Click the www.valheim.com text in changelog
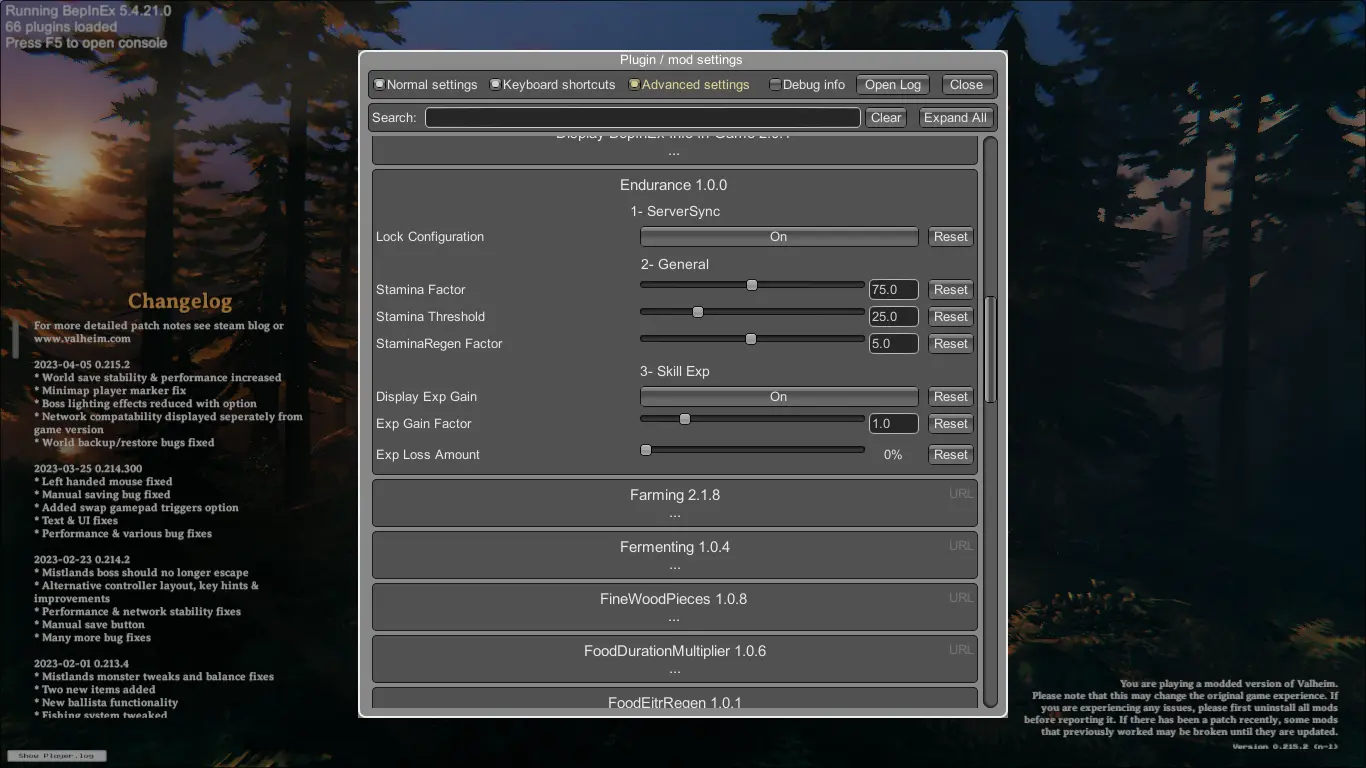 pos(82,339)
